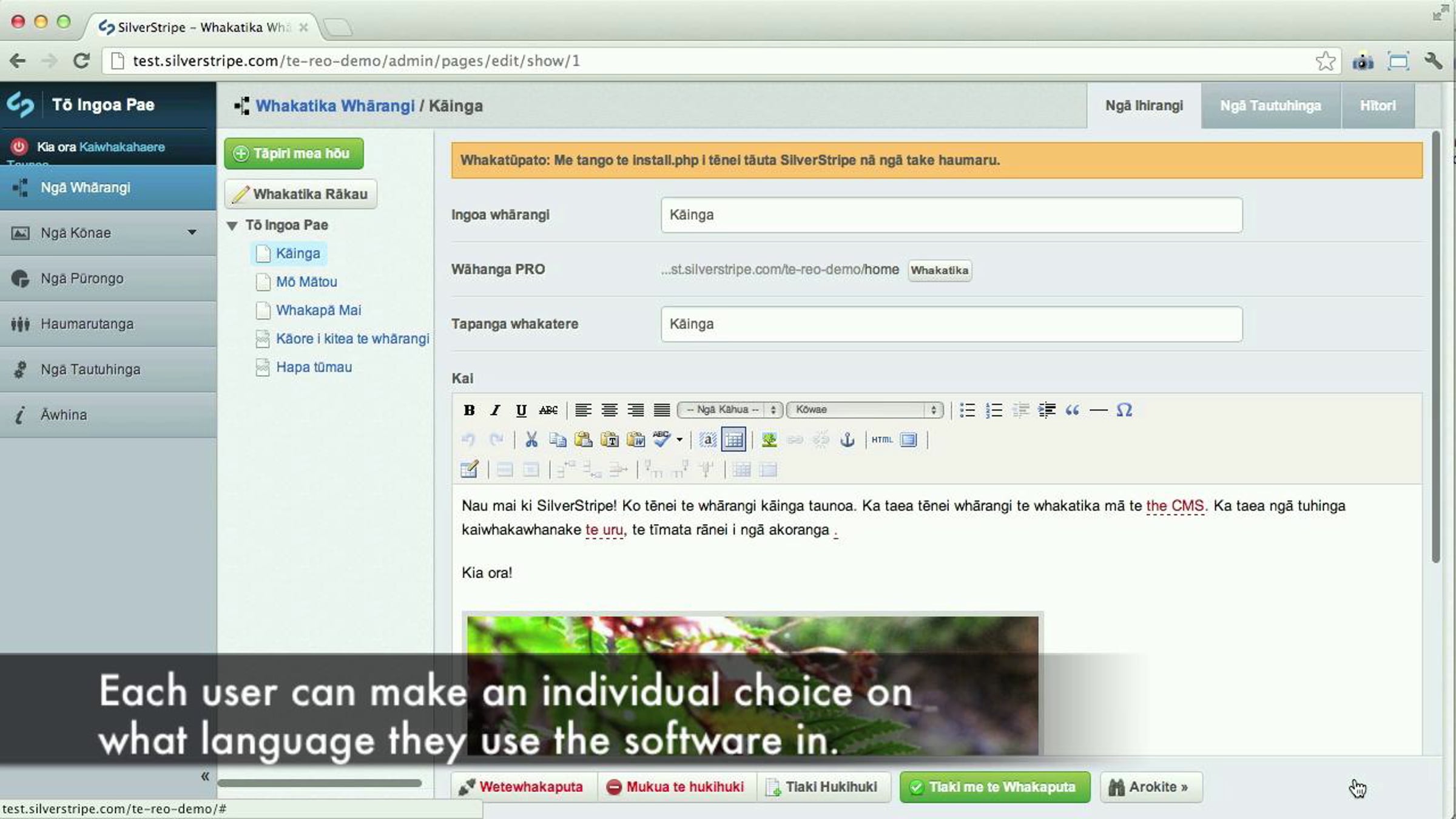Open Ngā Pūrongo in sidebar
1456x819 pixels.
[108, 278]
